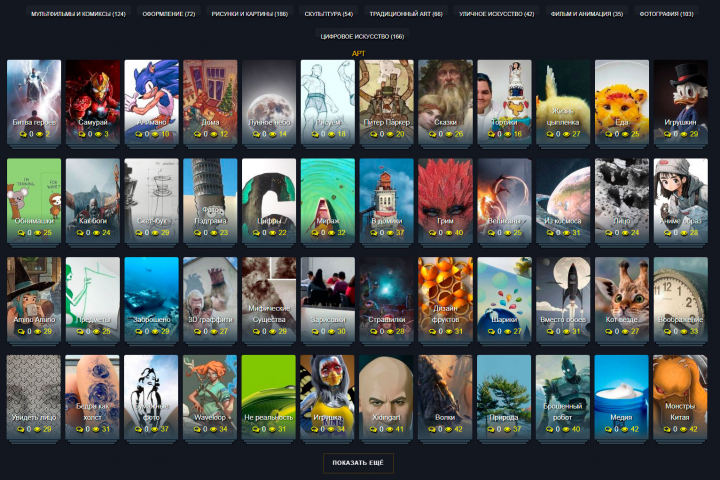The image size is (720, 480).
Task: Click the comments icon on Зарисовки card
Action: (315, 332)
